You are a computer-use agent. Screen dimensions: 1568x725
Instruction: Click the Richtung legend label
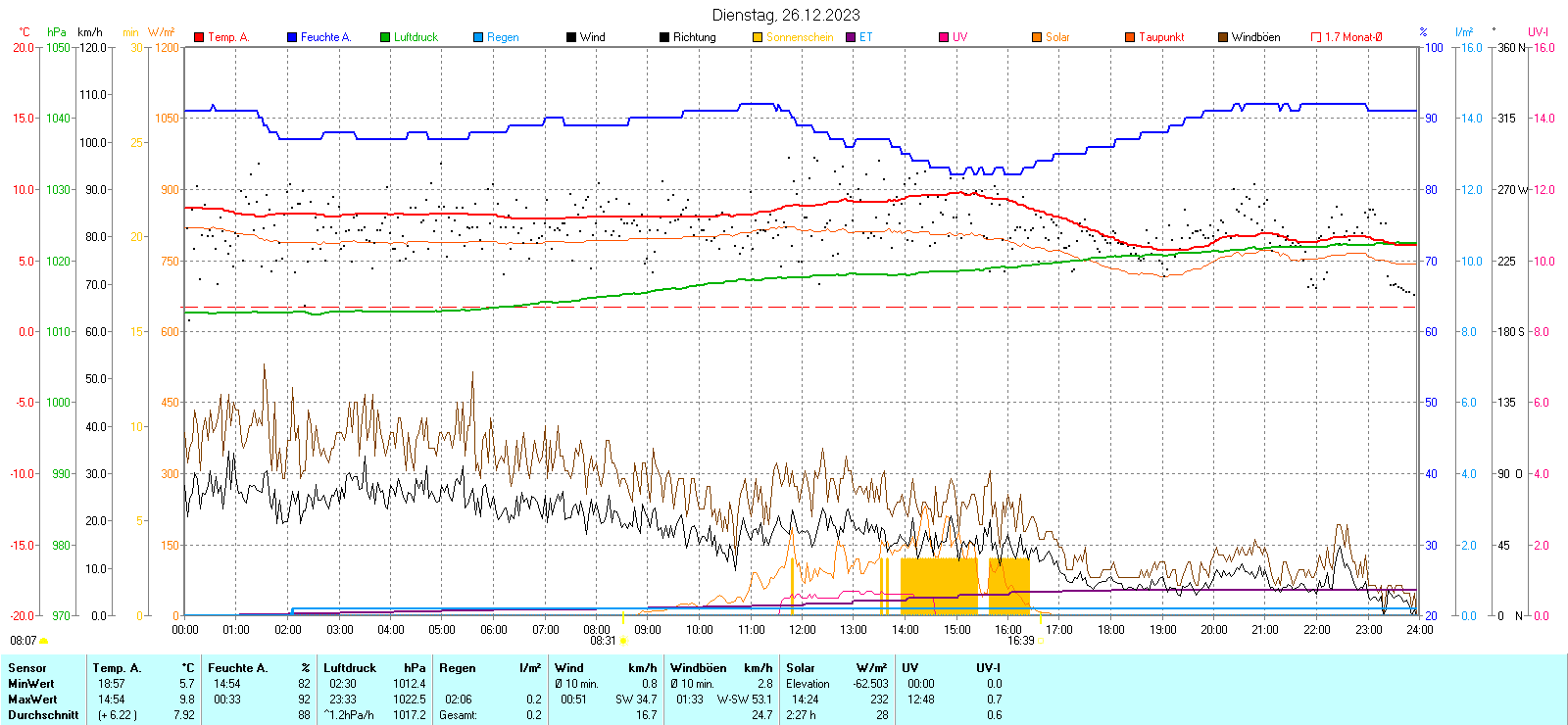694,37
